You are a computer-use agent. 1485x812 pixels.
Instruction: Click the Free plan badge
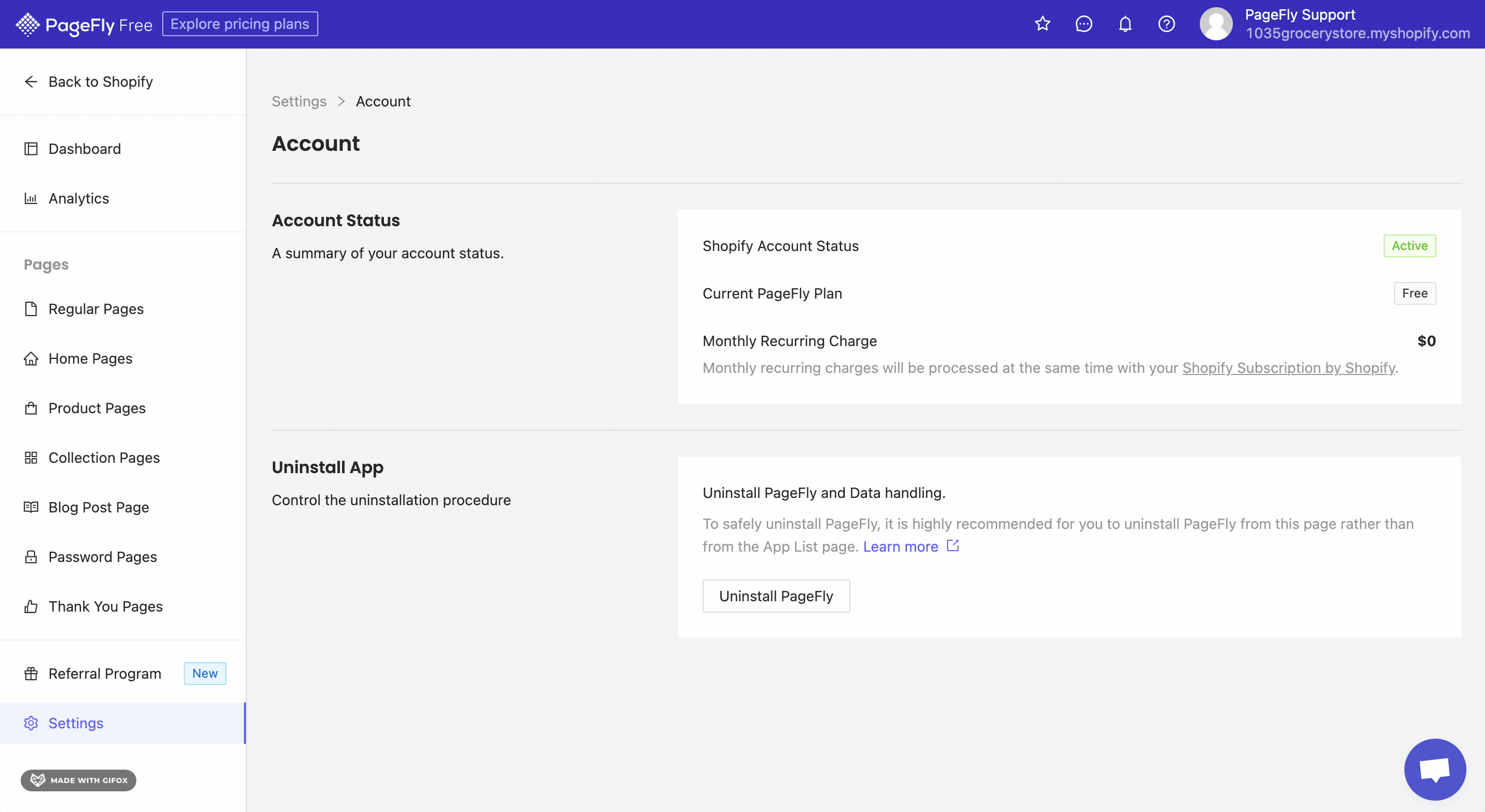[1415, 293]
